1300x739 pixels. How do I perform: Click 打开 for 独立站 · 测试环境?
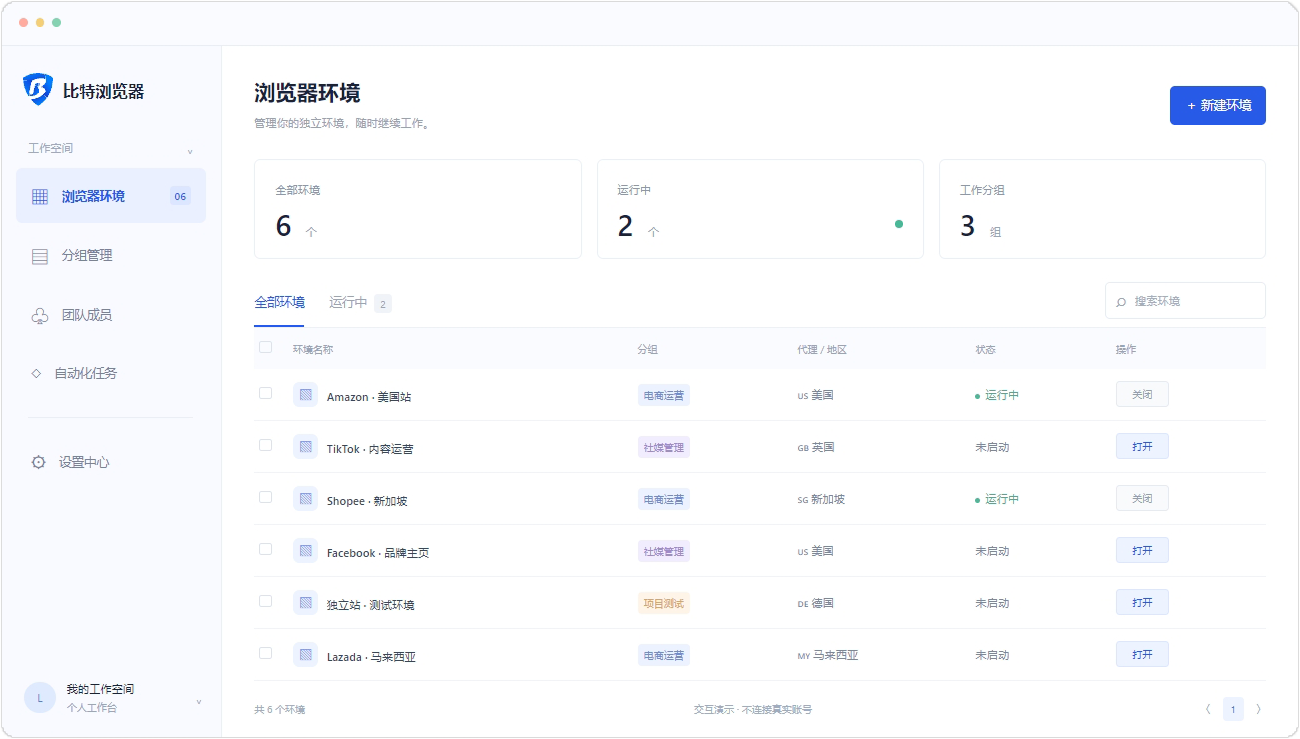click(1142, 602)
